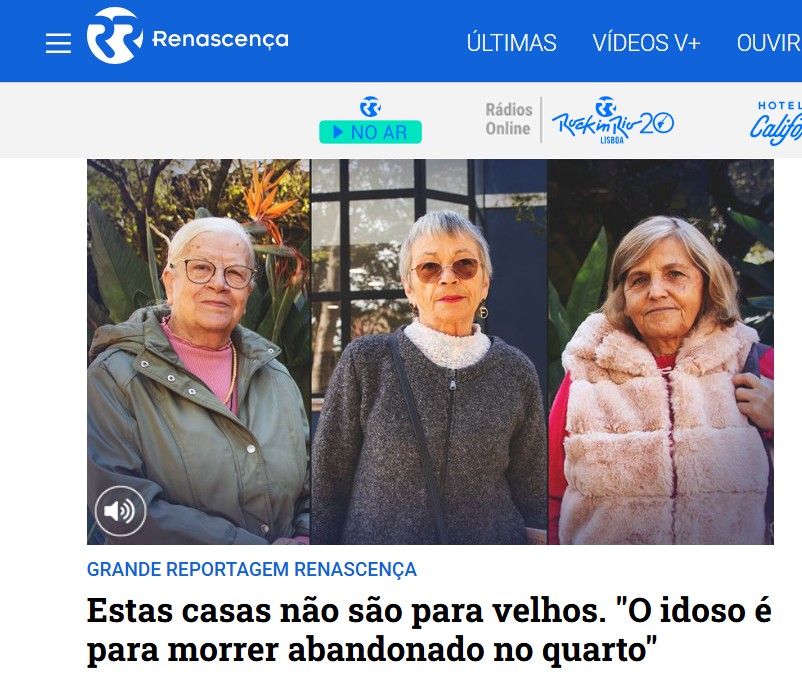This screenshot has height=678, width=802.
Task: Click the Renascença RR logo
Action: [x=115, y=35]
